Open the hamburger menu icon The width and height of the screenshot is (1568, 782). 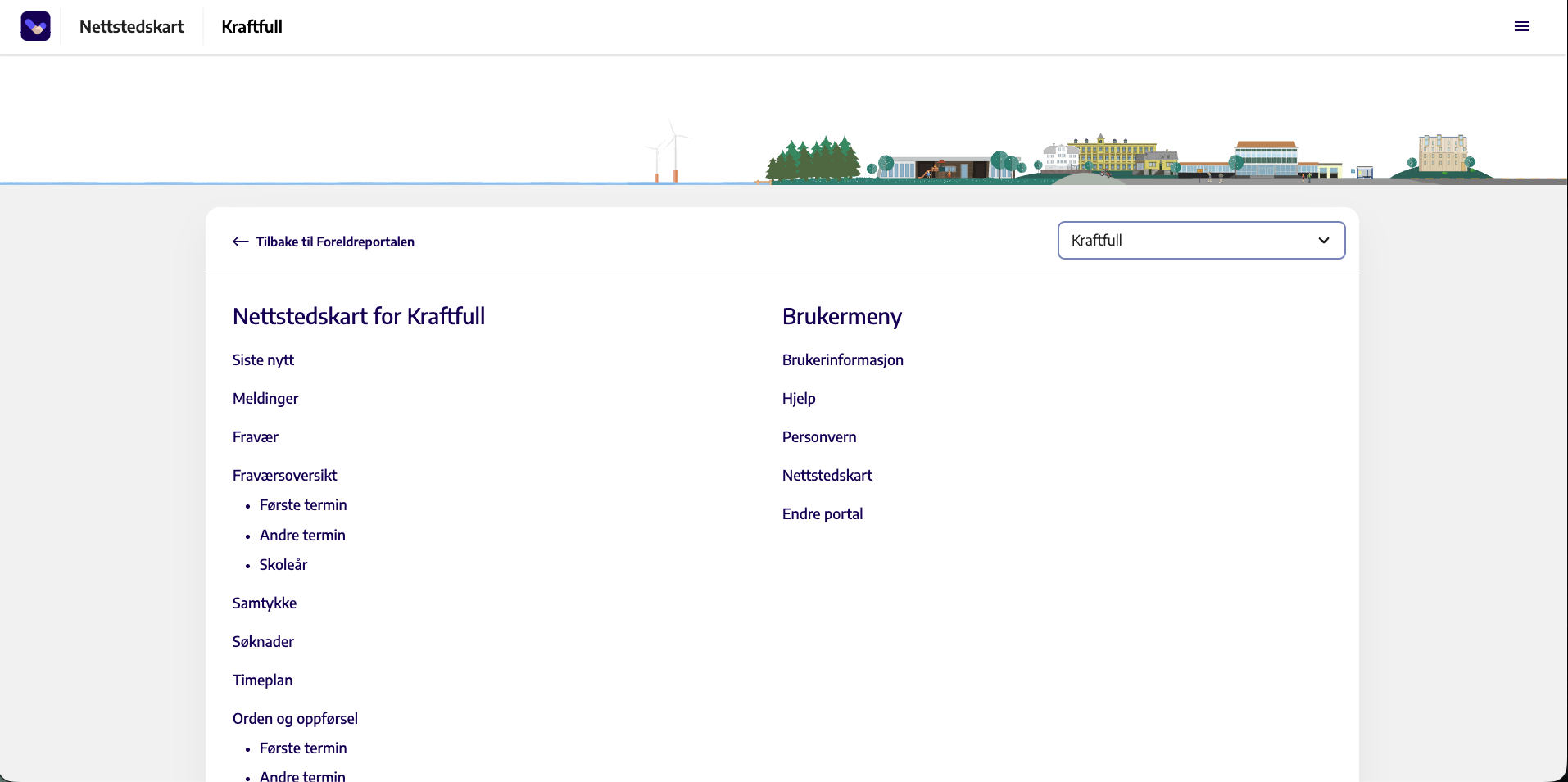(1522, 26)
